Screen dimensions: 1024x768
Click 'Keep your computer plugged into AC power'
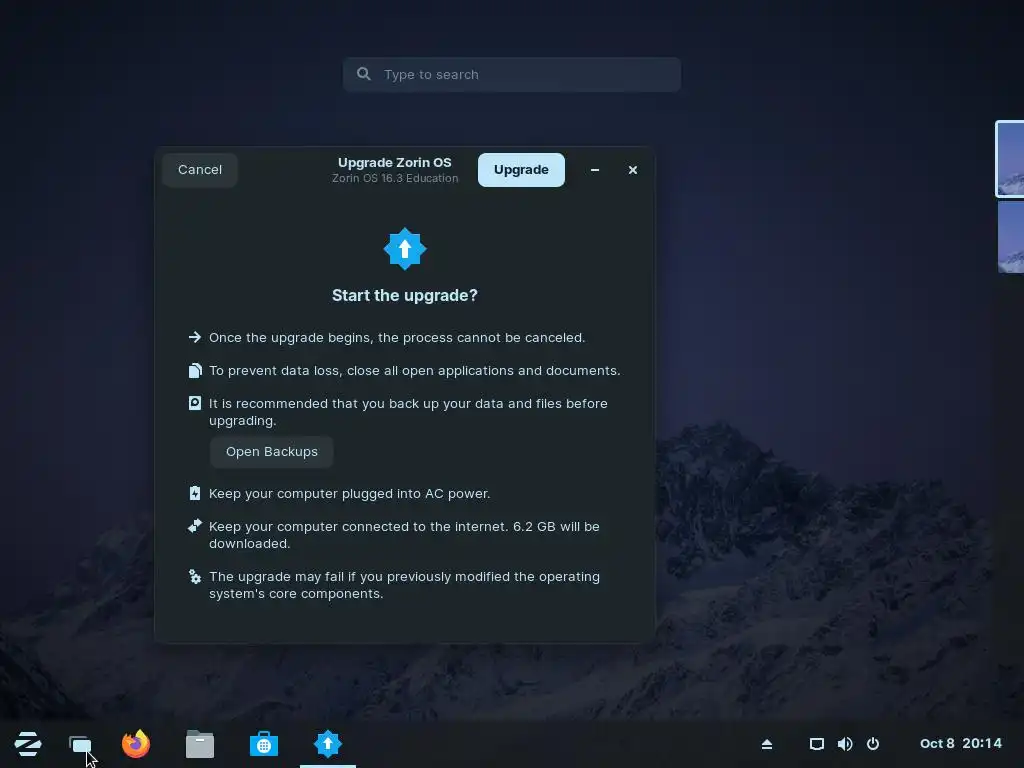349,494
